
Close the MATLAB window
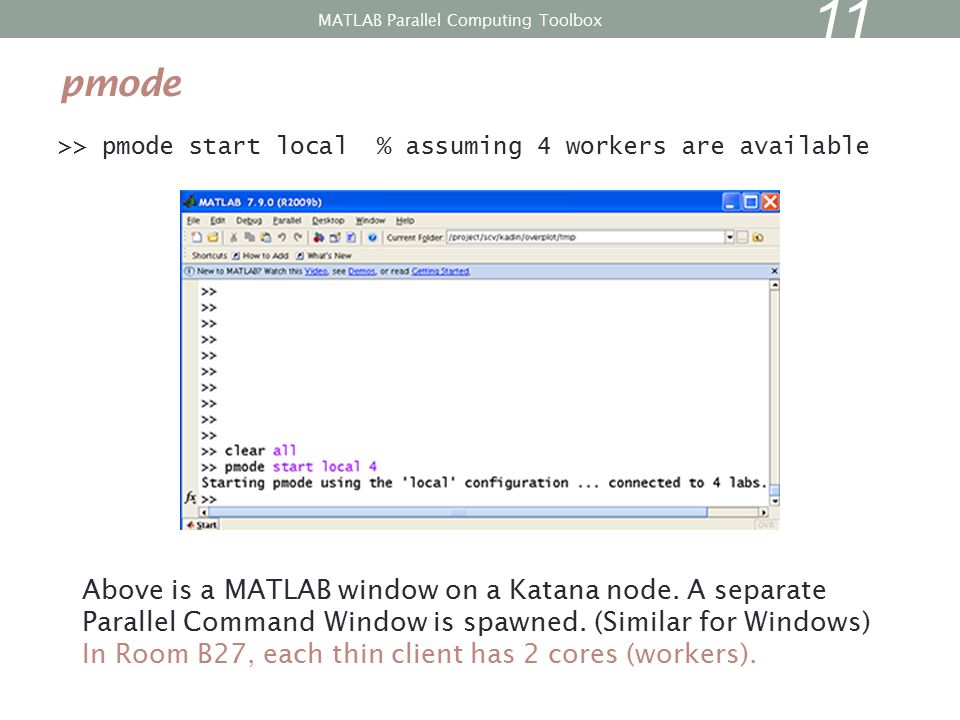[x=770, y=201]
